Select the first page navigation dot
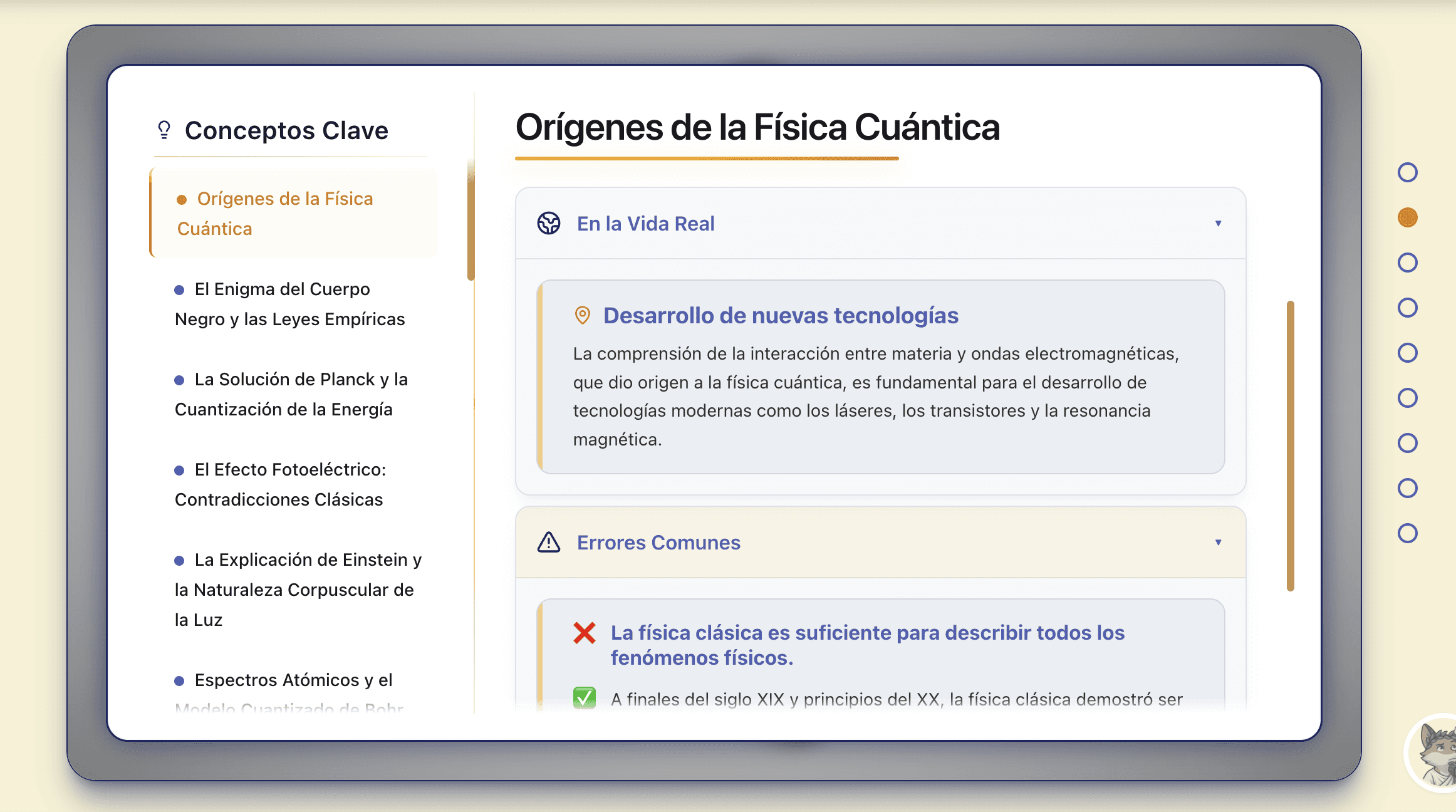1456x812 pixels. [1408, 172]
